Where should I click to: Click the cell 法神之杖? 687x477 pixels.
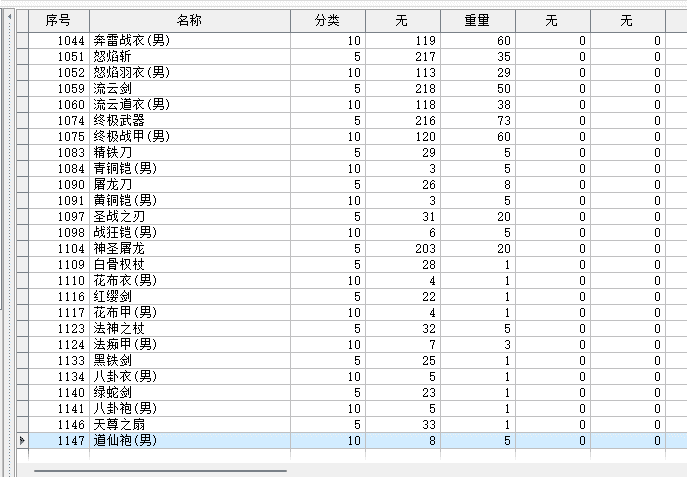tap(190, 329)
